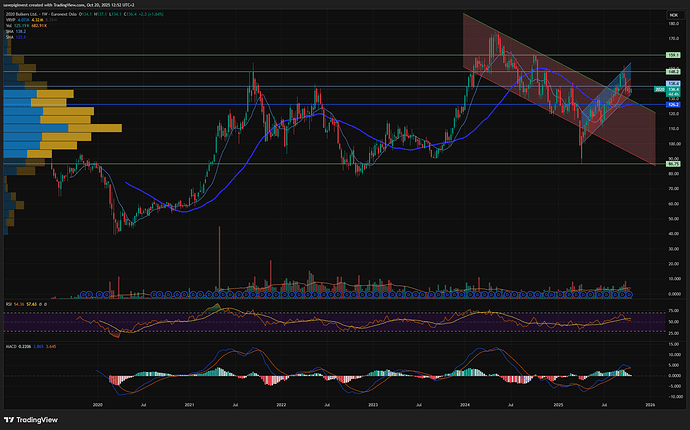Click the MACD indicator legend label

point(9,346)
